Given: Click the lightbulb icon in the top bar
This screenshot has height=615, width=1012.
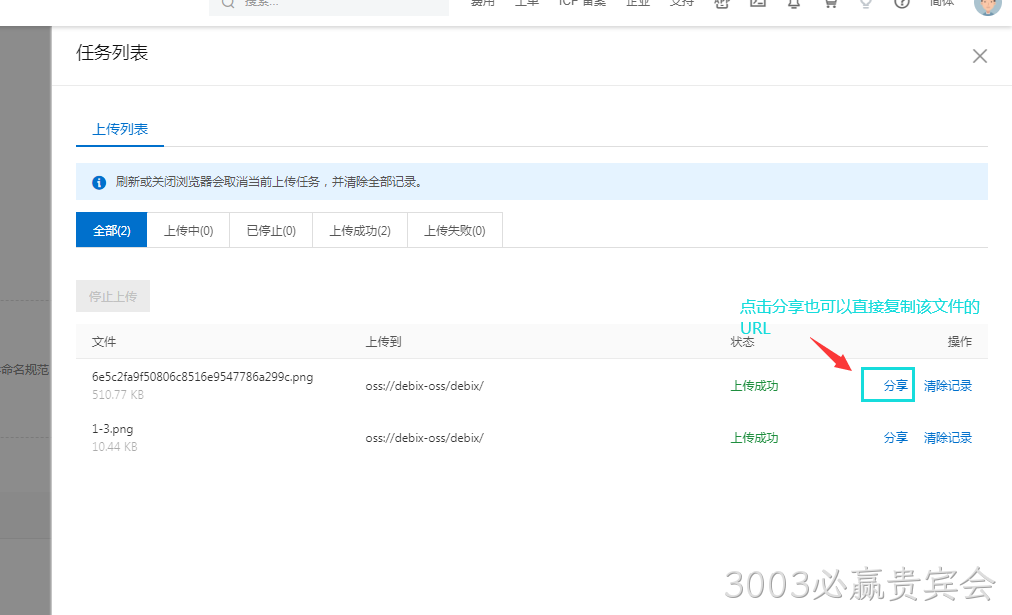Looking at the screenshot, I should pos(866,3).
